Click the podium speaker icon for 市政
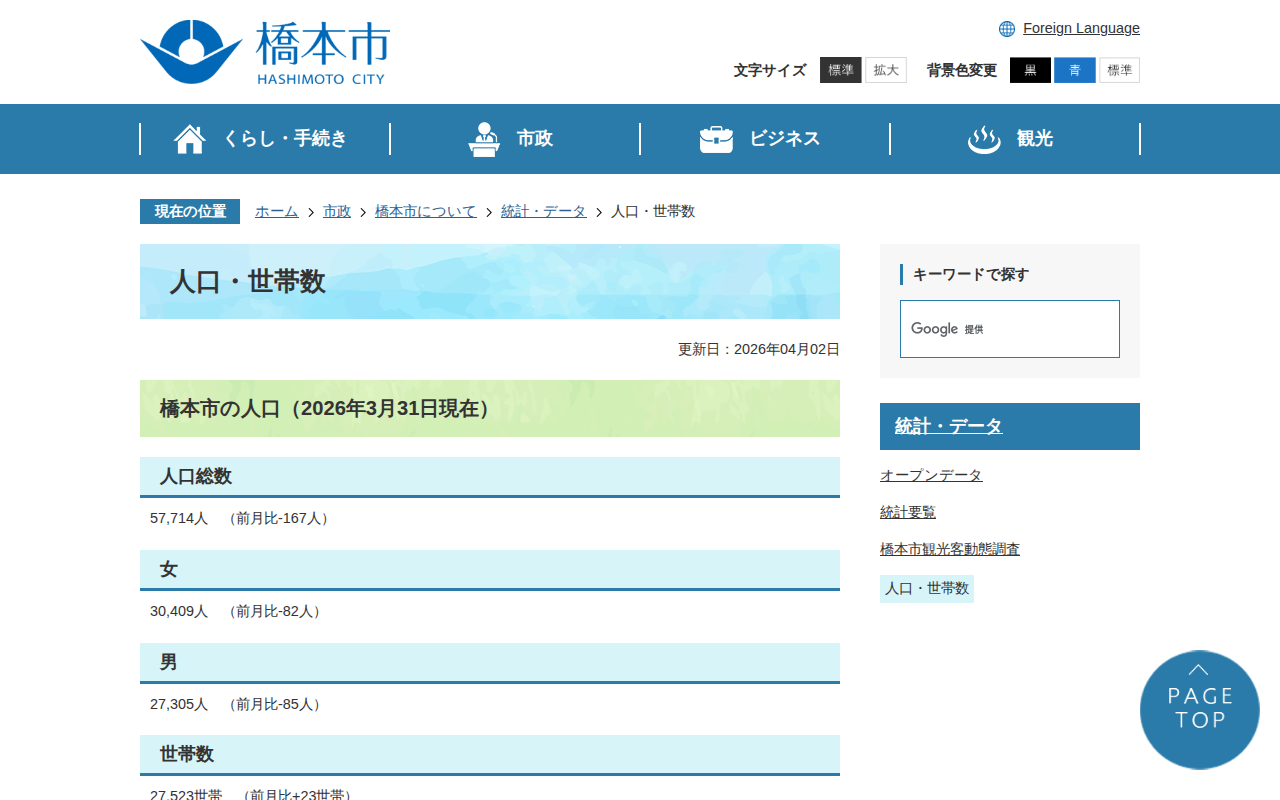 click(484, 139)
